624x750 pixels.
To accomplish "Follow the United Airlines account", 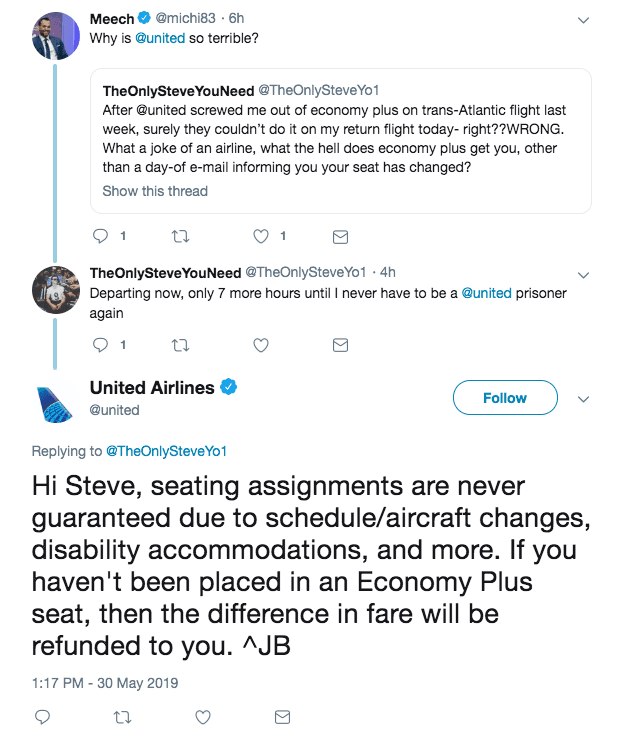I will [x=504, y=398].
